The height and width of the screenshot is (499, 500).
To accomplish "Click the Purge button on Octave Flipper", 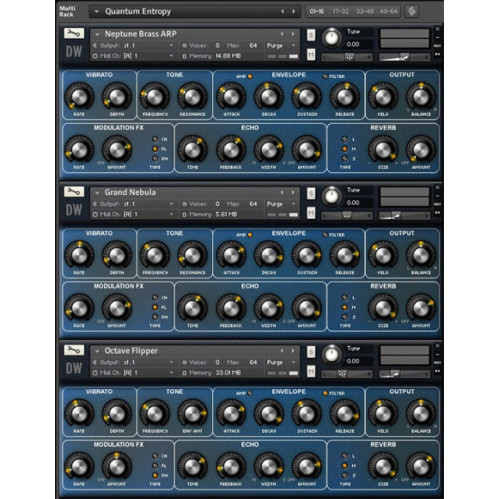I will [x=275, y=362].
